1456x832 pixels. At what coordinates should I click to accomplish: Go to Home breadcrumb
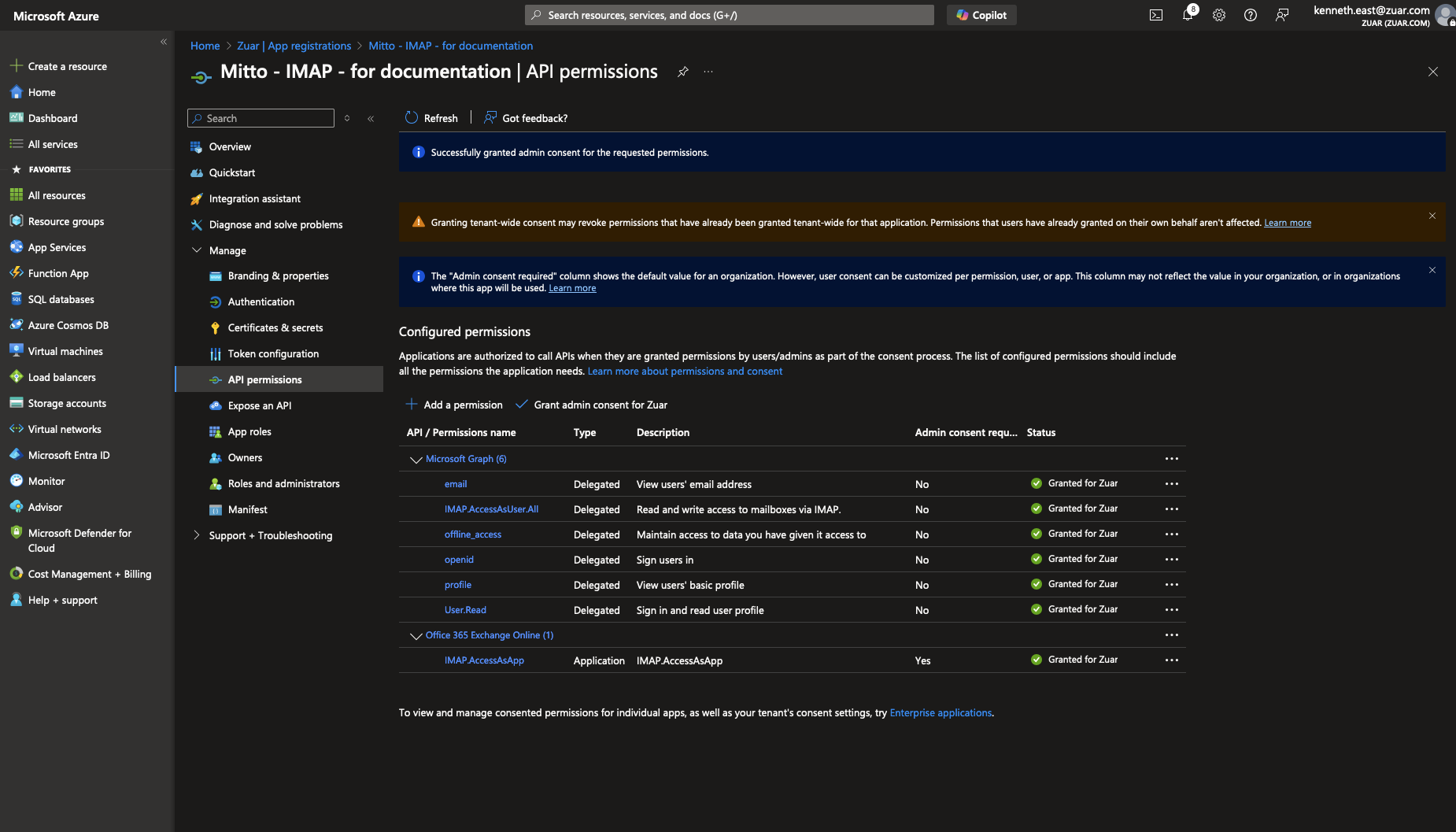(205, 46)
